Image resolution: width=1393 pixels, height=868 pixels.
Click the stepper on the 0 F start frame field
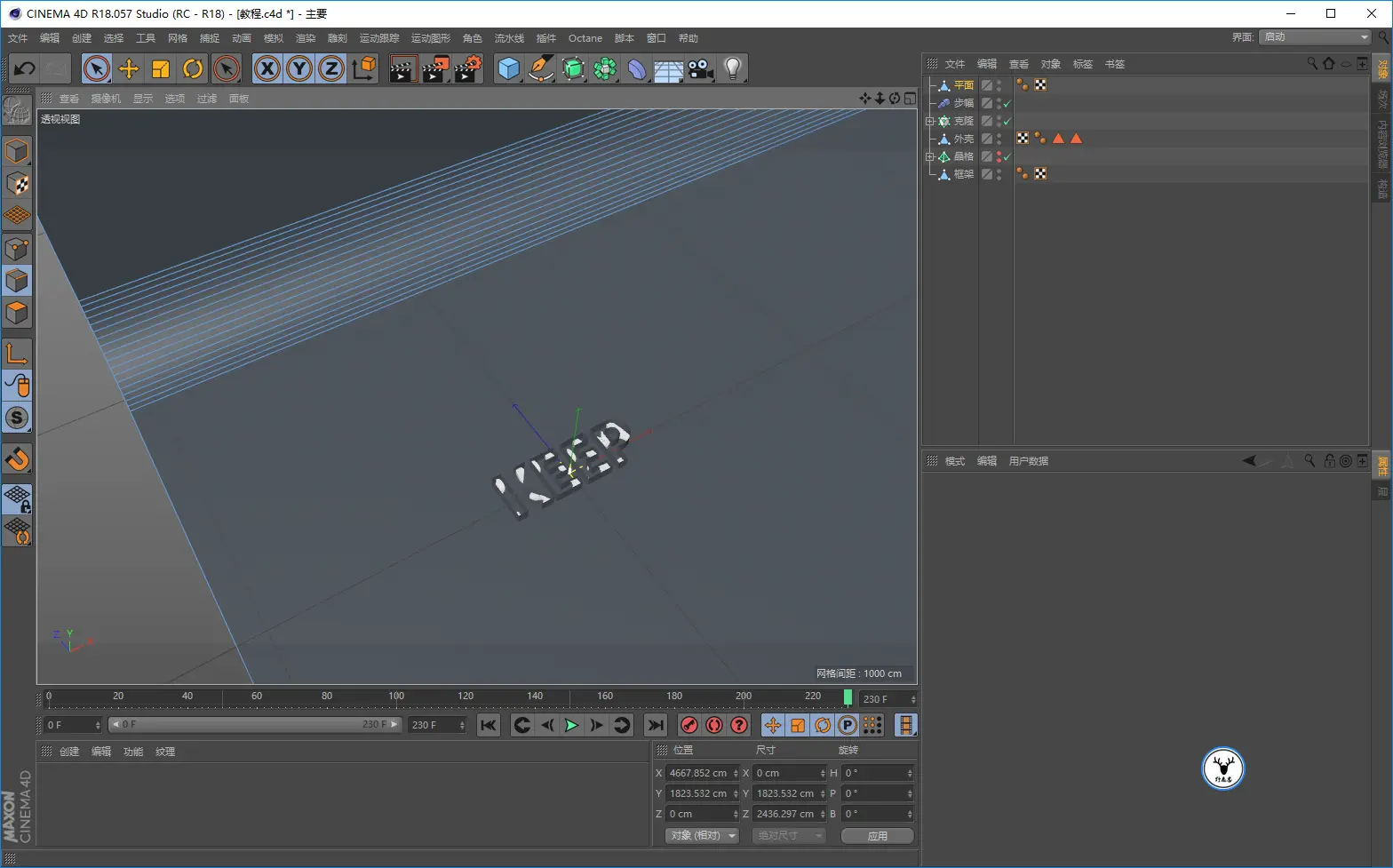point(98,725)
